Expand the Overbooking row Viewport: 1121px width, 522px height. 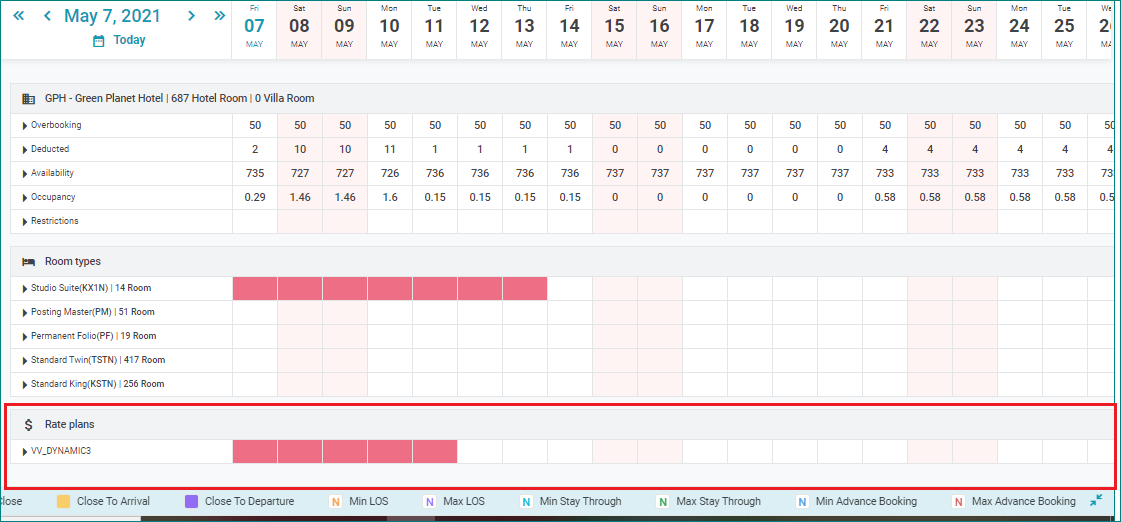(25, 126)
